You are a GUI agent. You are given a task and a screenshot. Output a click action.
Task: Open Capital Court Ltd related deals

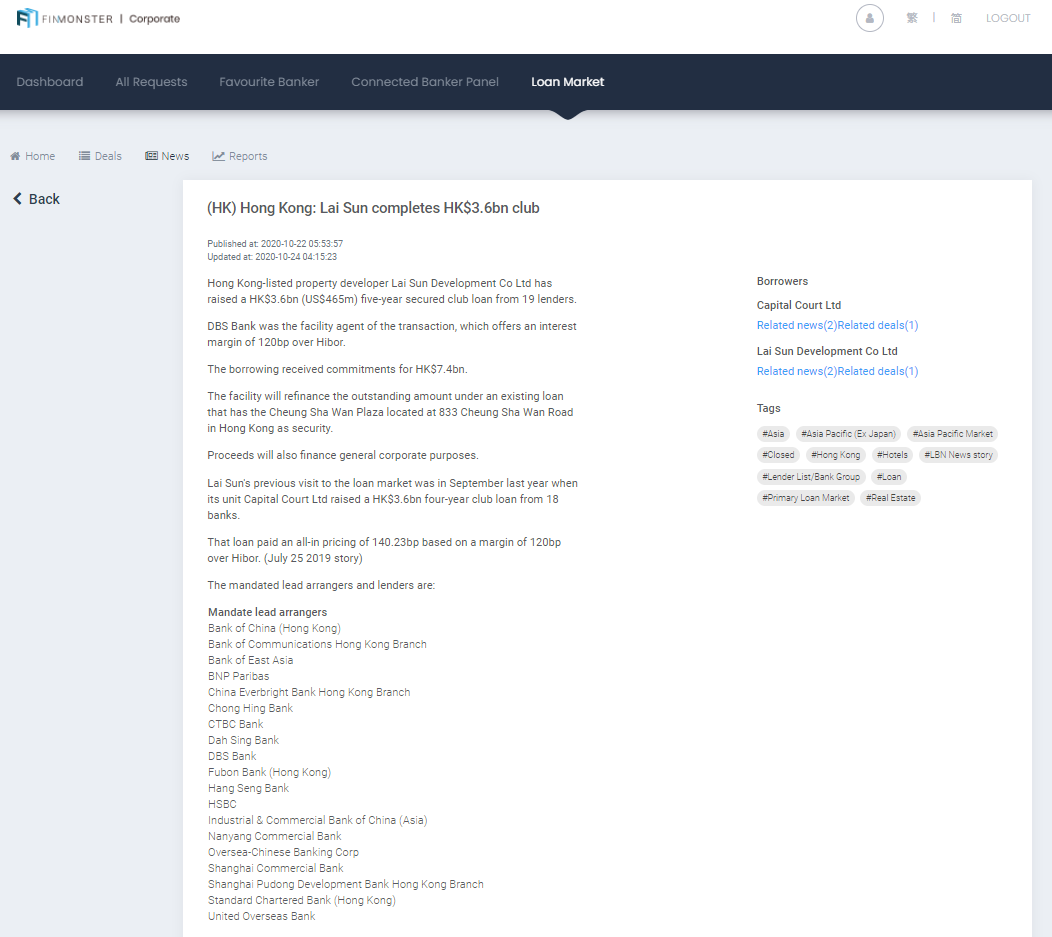[x=878, y=325]
